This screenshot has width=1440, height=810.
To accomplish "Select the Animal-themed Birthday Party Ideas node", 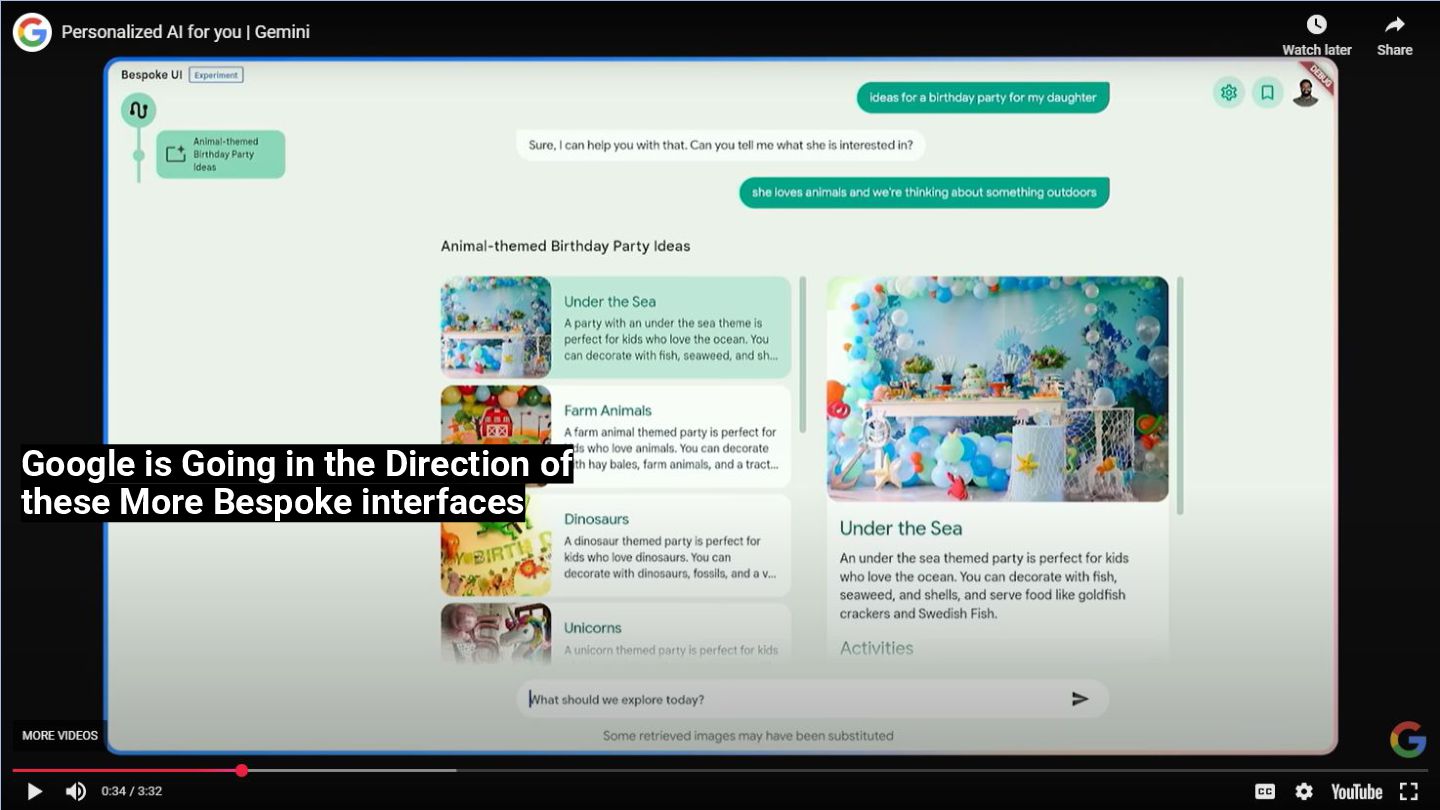I will point(220,154).
